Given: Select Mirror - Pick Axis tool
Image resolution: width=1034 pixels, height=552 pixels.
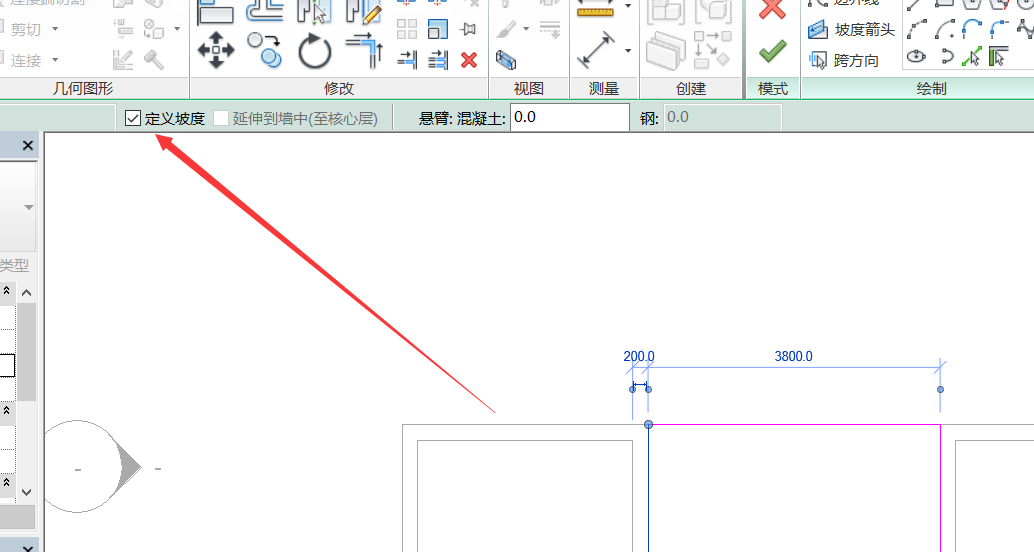Looking at the screenshot, I should (x=314, y=11).
